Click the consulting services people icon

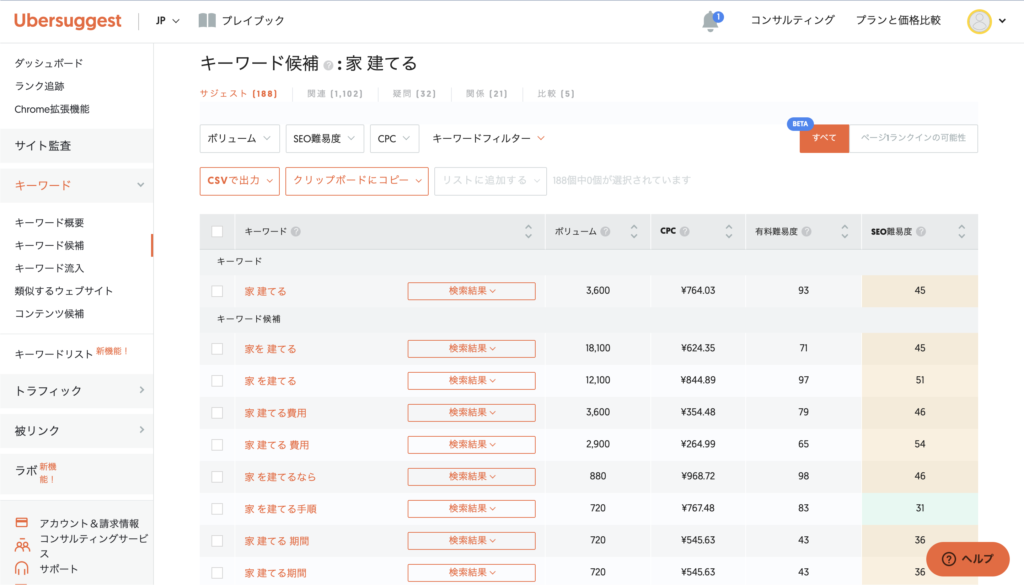(x=22, y=545)
